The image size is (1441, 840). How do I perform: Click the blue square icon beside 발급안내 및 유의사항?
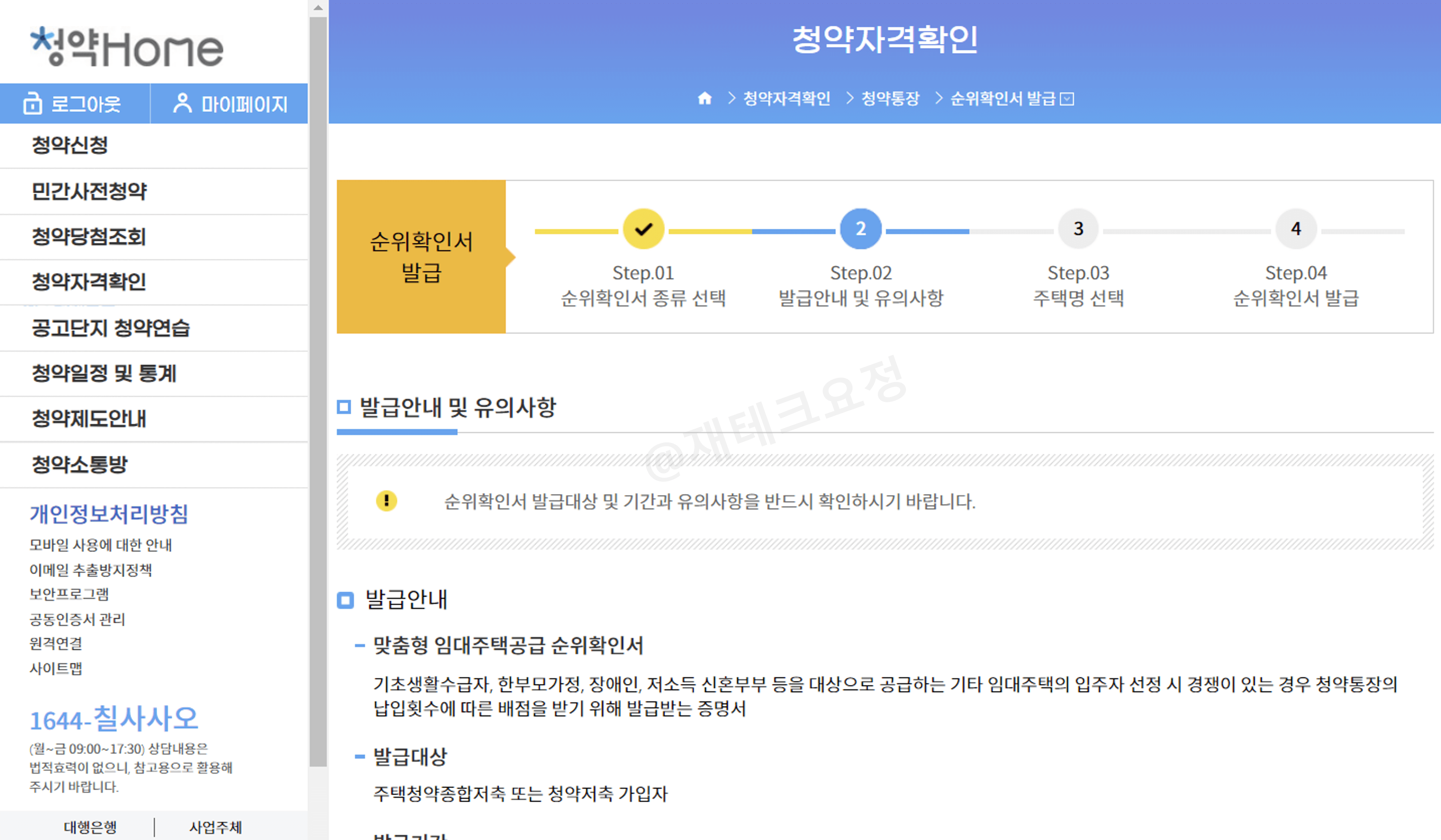[x=344, y=407]
